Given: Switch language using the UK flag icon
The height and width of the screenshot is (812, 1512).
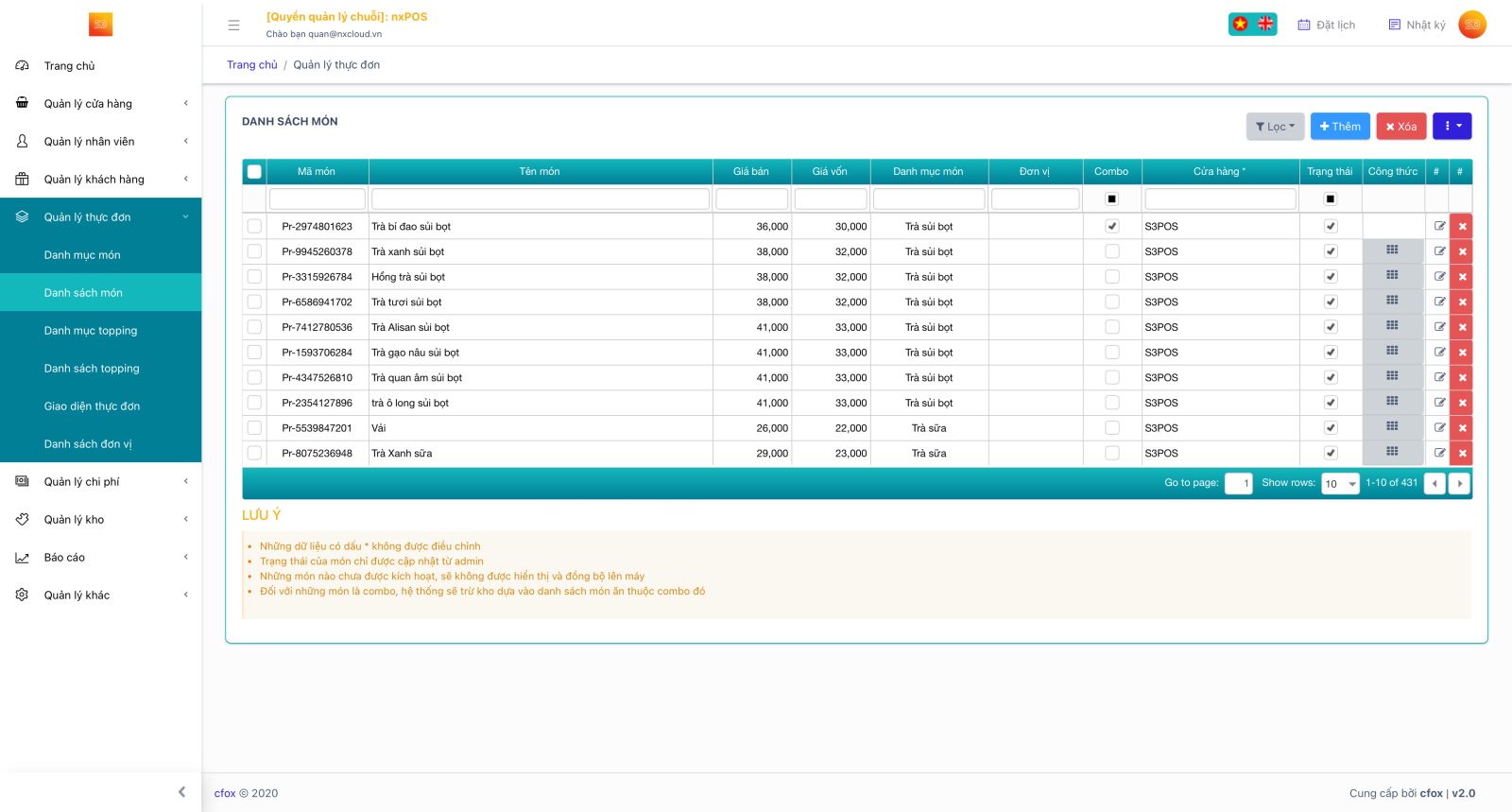Looking at the screenshot, I should coord(1265,24).
